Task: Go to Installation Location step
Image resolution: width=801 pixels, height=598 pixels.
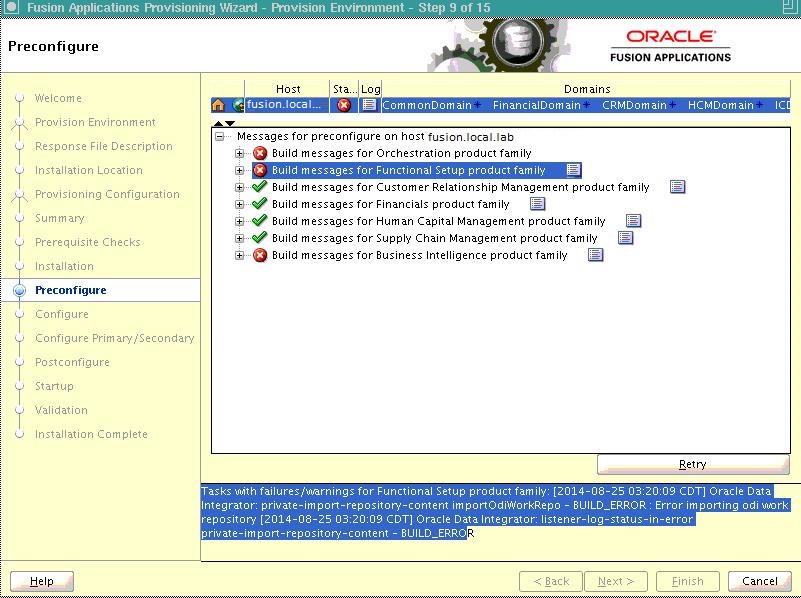Action: pos(89,170)
